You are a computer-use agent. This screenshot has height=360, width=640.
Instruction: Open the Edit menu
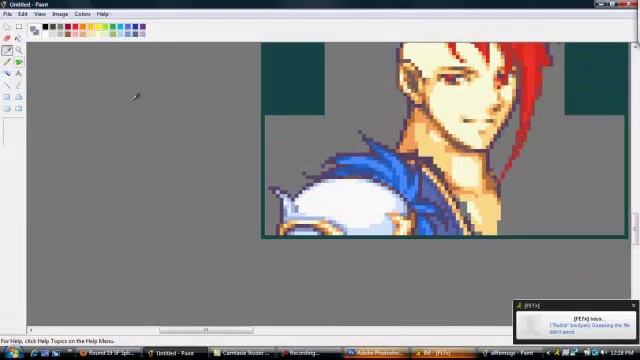tap(22, 14)
